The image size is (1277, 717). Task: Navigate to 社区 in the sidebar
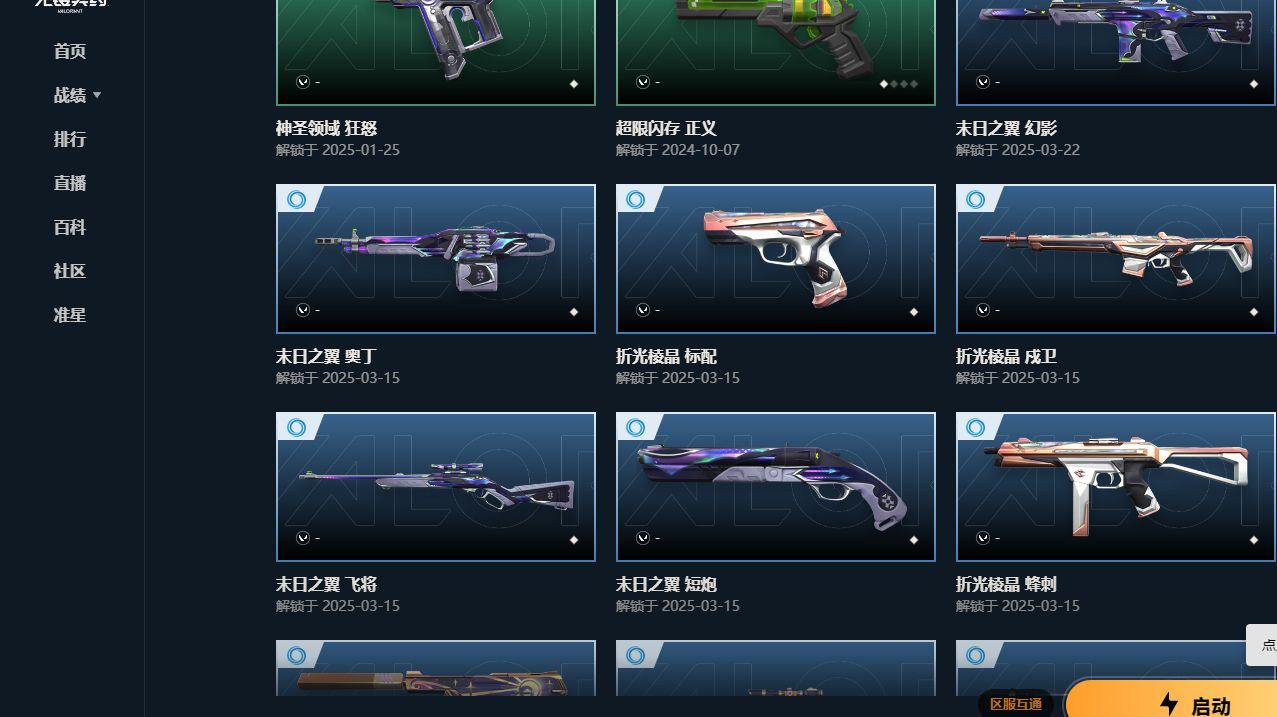coord(70,271)
